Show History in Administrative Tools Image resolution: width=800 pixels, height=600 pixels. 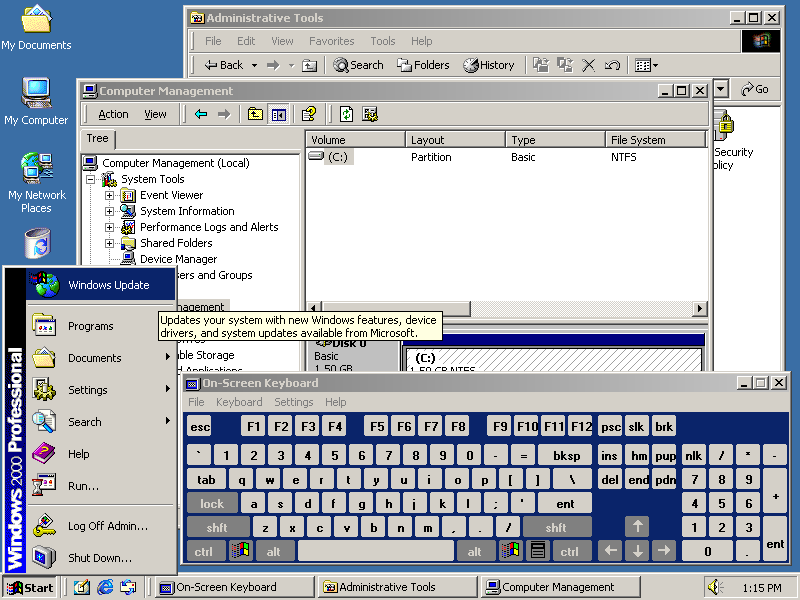(x=489, y=65)
